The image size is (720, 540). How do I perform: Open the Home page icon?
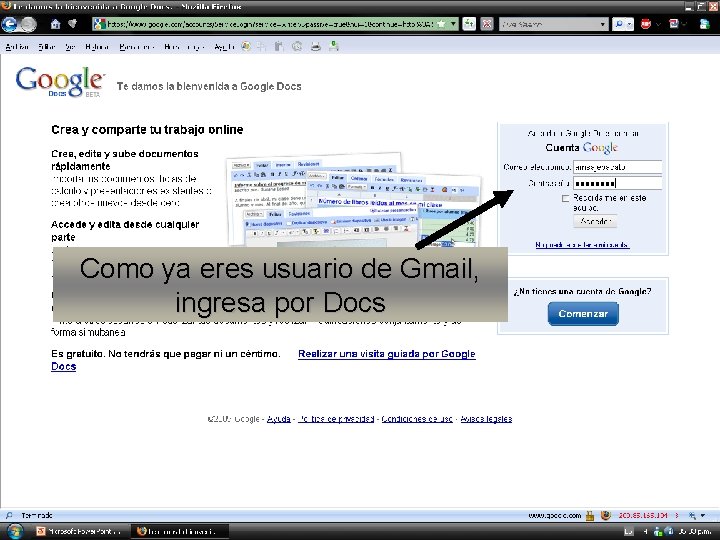[56, 24]
